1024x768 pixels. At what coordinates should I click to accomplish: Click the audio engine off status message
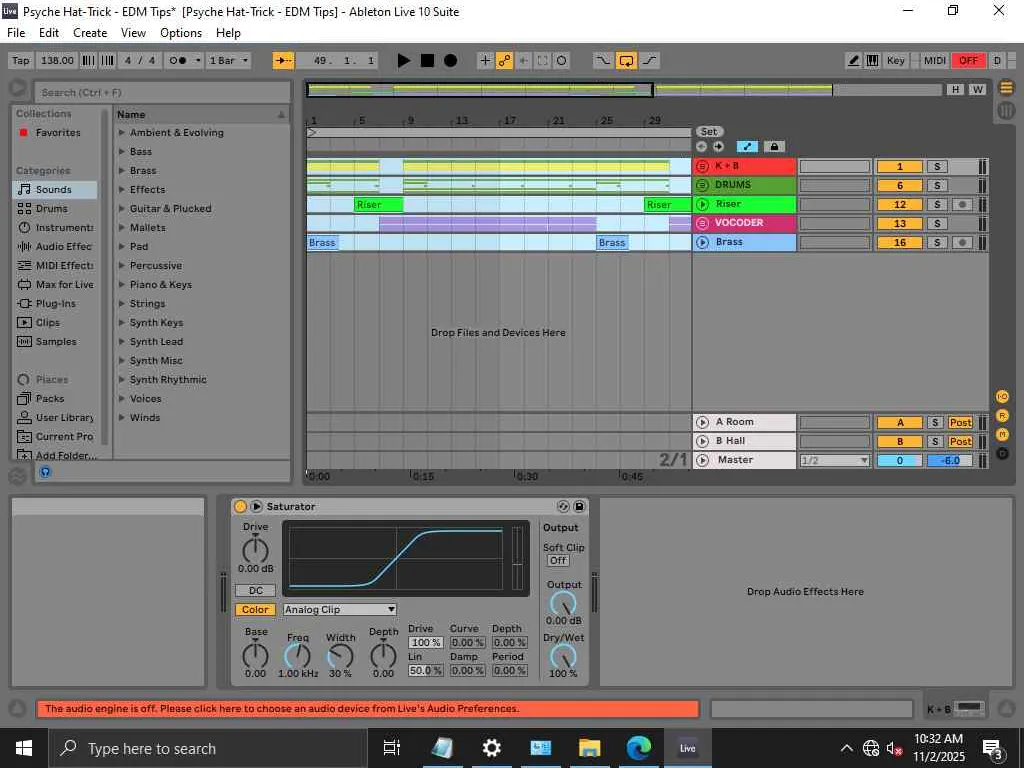pyautogui.click(x=368, y=709)
